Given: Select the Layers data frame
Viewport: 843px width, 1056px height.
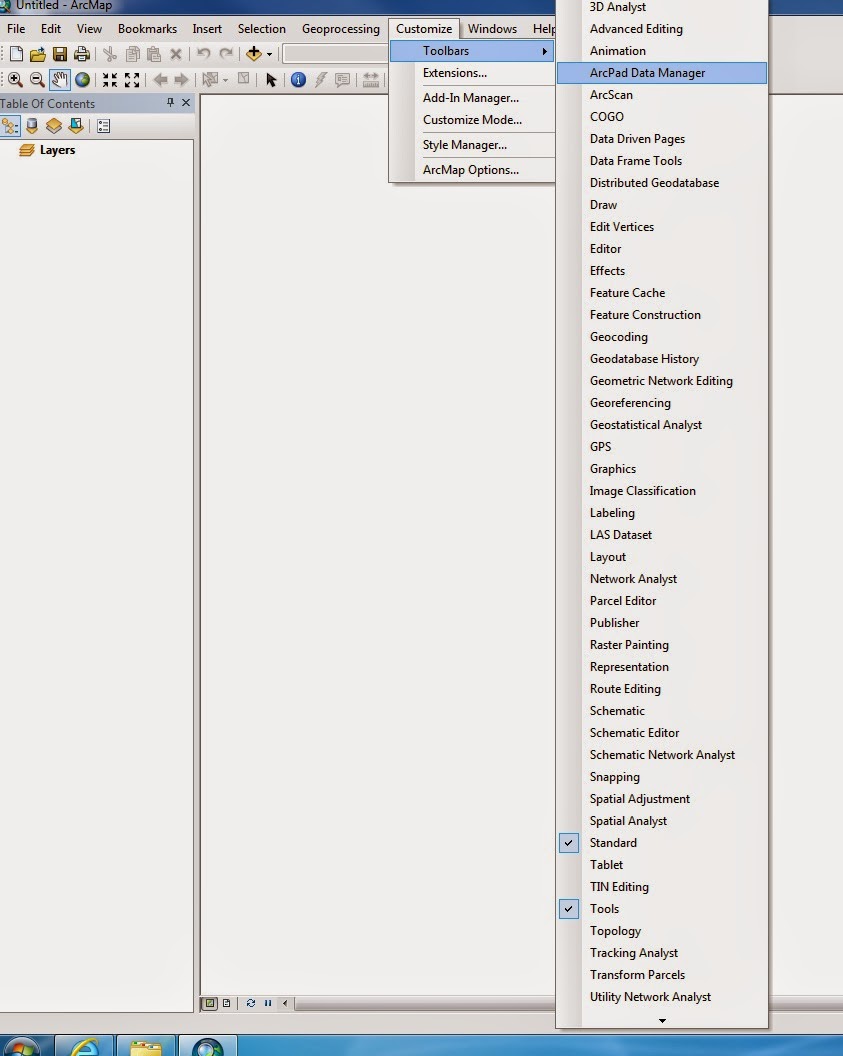Looking at the screenshot, I should [57, 150].
